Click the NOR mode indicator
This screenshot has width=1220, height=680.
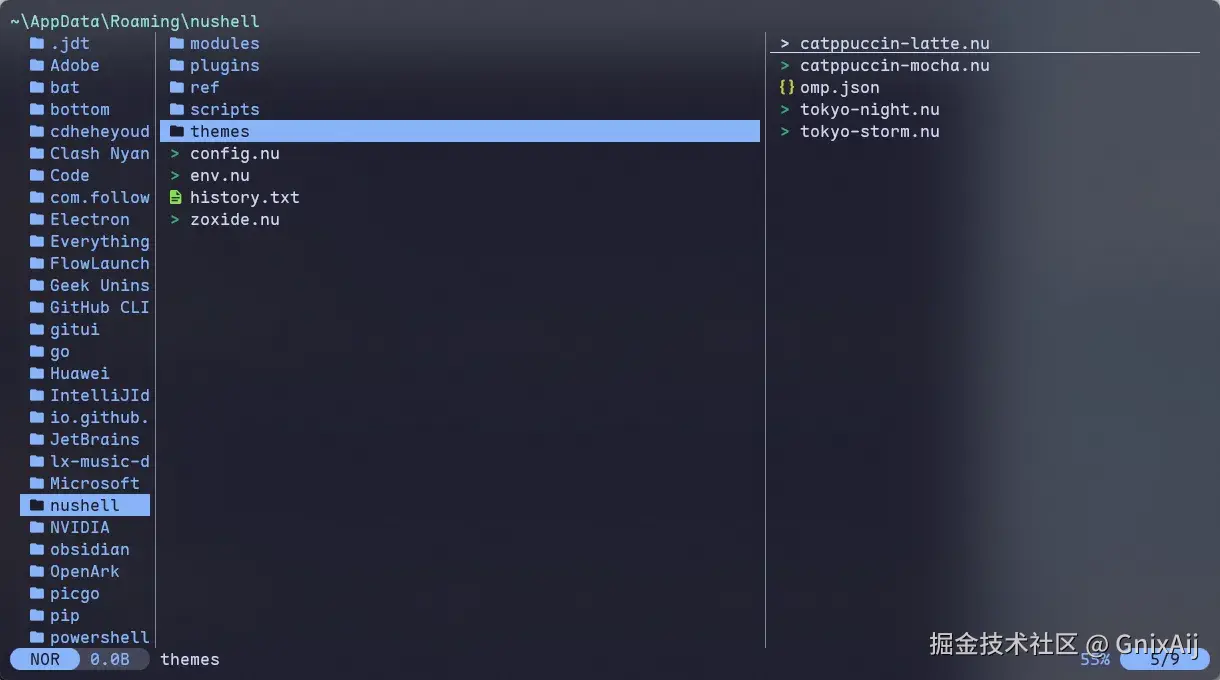pyautogui.click(x=43, y=659)
